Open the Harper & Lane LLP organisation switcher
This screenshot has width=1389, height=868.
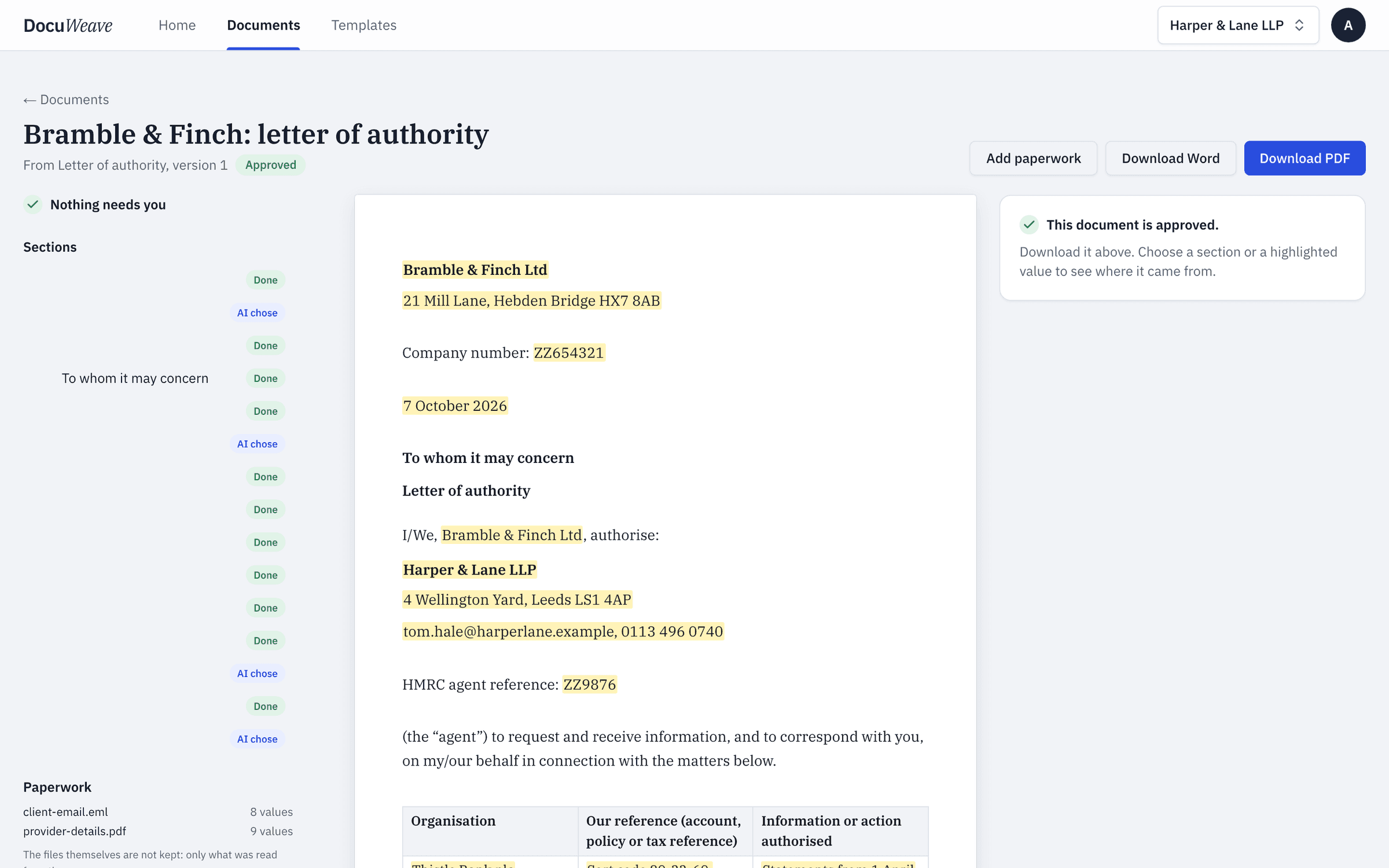1238,25
